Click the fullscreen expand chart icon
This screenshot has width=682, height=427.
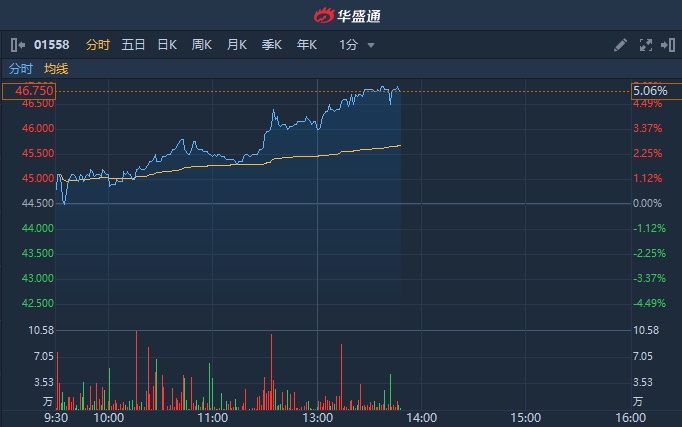click(645, 45)
